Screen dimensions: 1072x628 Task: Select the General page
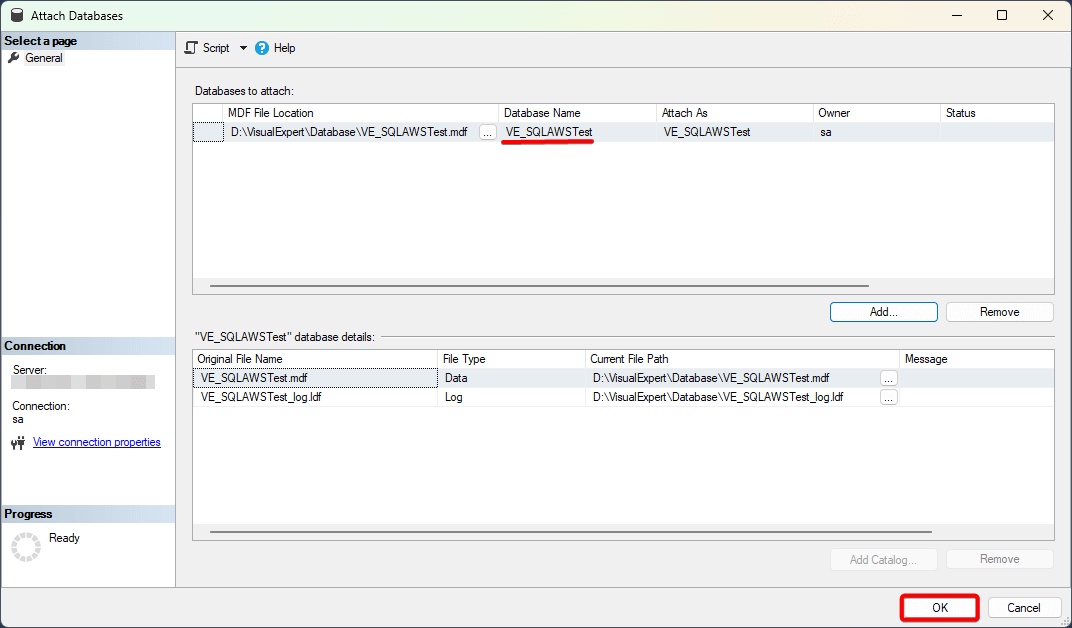[x=44, y=58]
